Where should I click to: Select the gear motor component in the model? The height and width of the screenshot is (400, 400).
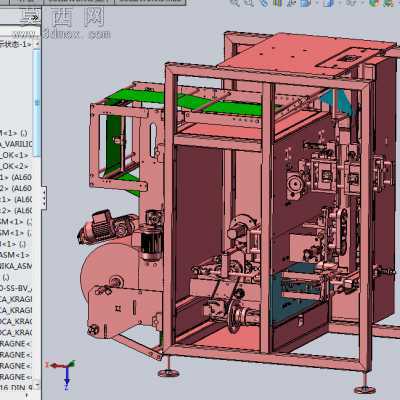click(107, 227)
